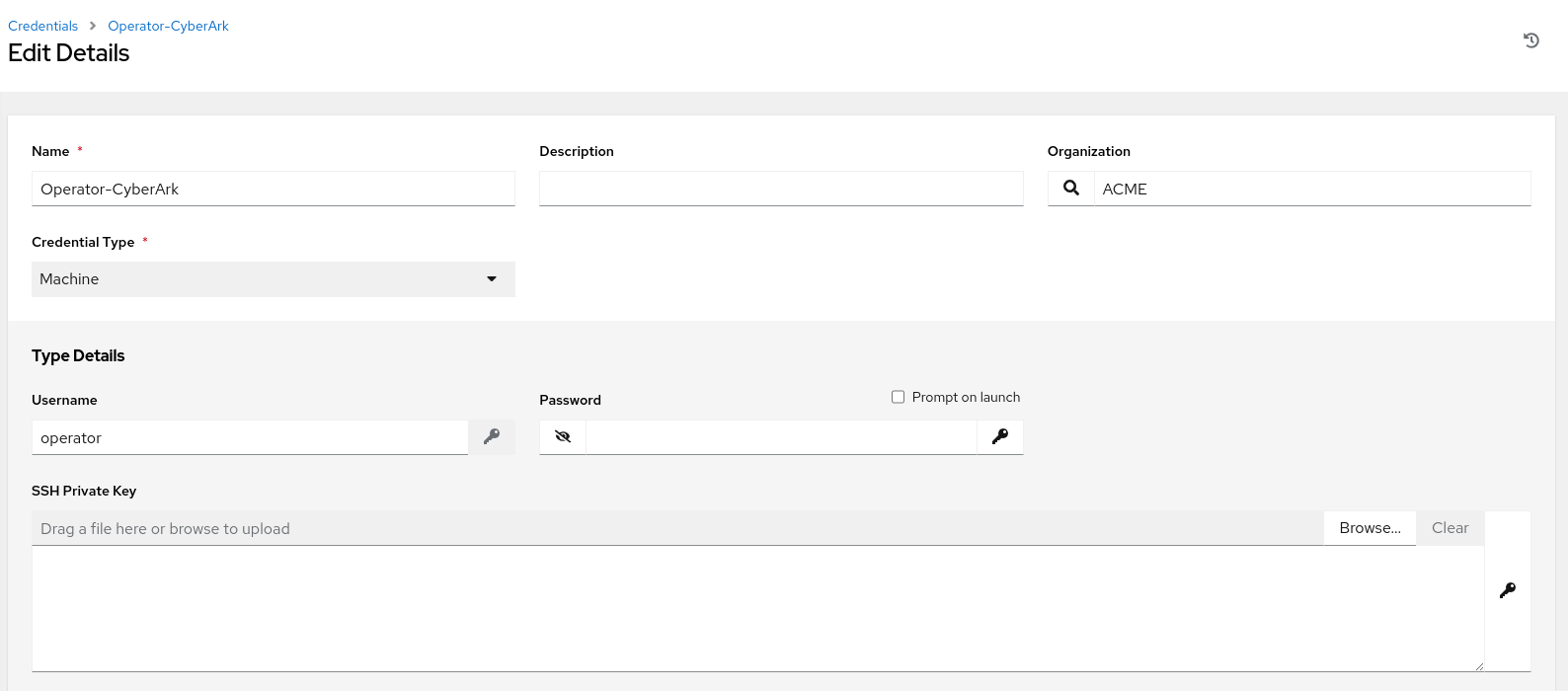Click the Organization lookup search icon
The width and height of the screenshot is (1568, 691).
(x=1070, y=189)
